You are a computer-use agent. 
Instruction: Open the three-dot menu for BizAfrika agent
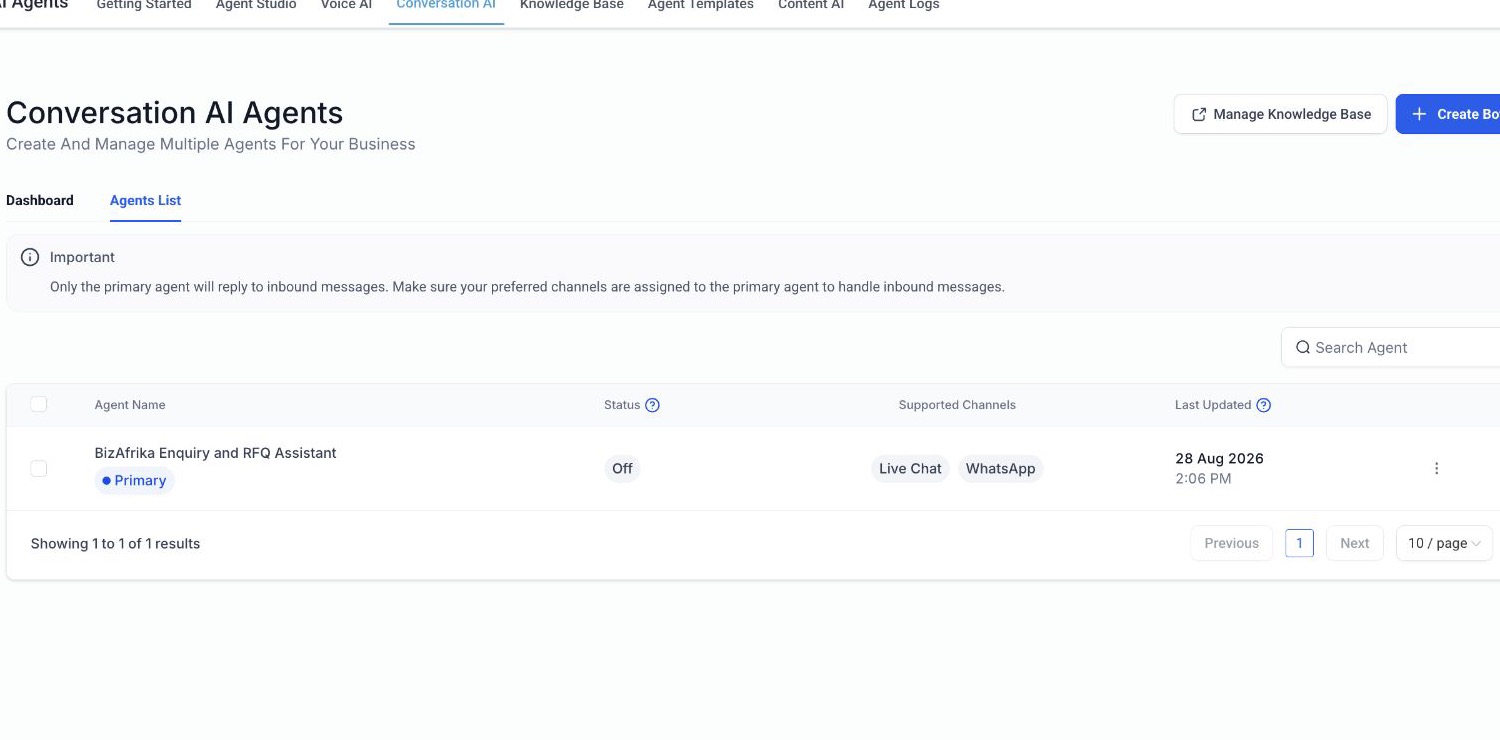[x=1436, y=468]
